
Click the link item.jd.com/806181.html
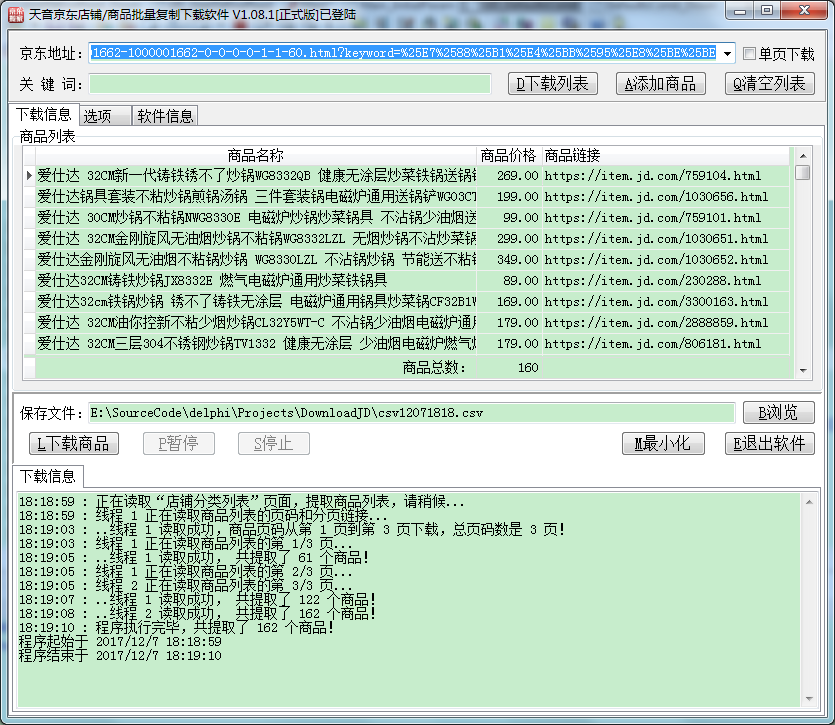(x=652, y=344)
